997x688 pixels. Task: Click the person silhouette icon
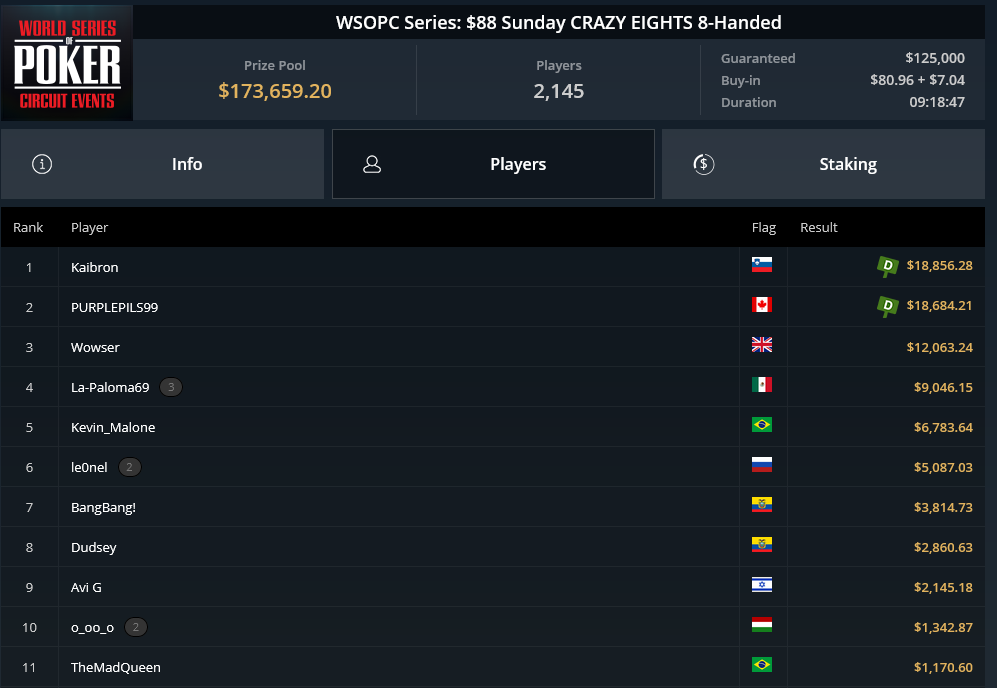[x=372, y=164]
